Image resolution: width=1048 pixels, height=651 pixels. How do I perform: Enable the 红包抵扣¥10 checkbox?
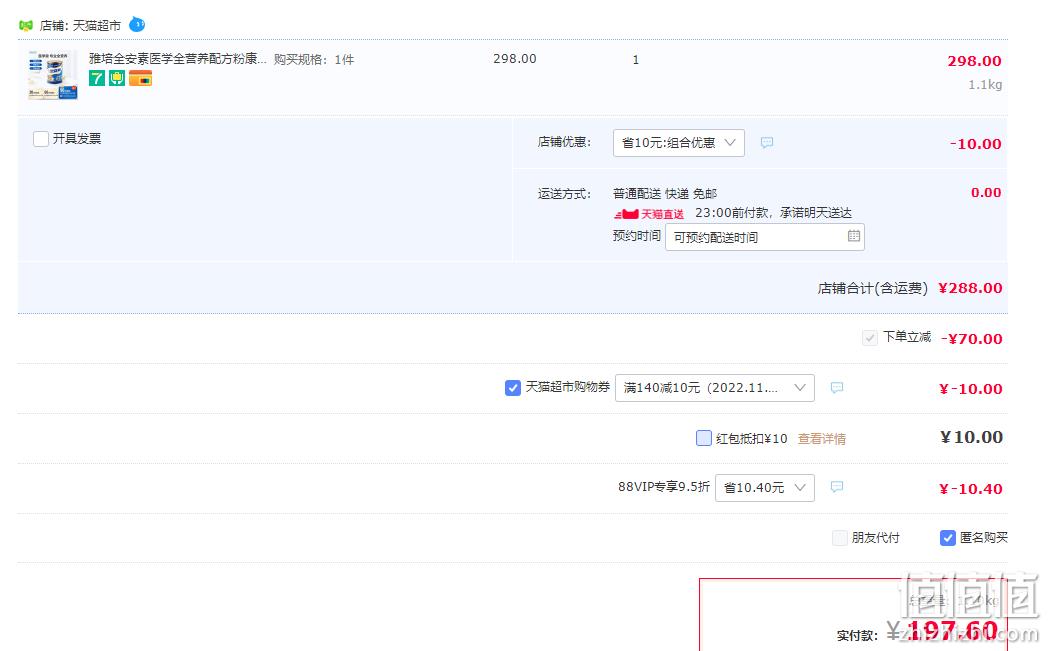click(704, 438)
